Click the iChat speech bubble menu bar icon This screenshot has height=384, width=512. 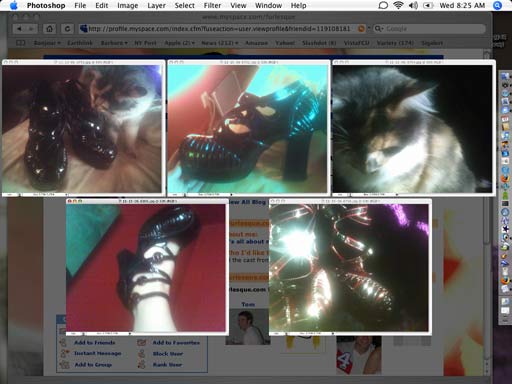[x=383, y=5]
